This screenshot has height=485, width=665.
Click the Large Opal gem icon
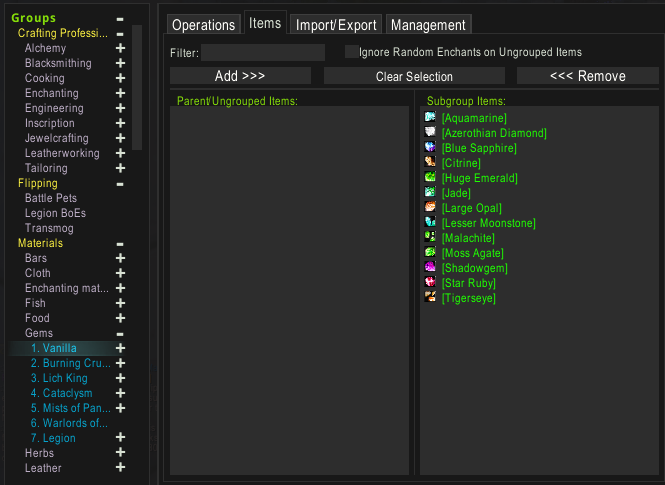[x=430, y=208]
